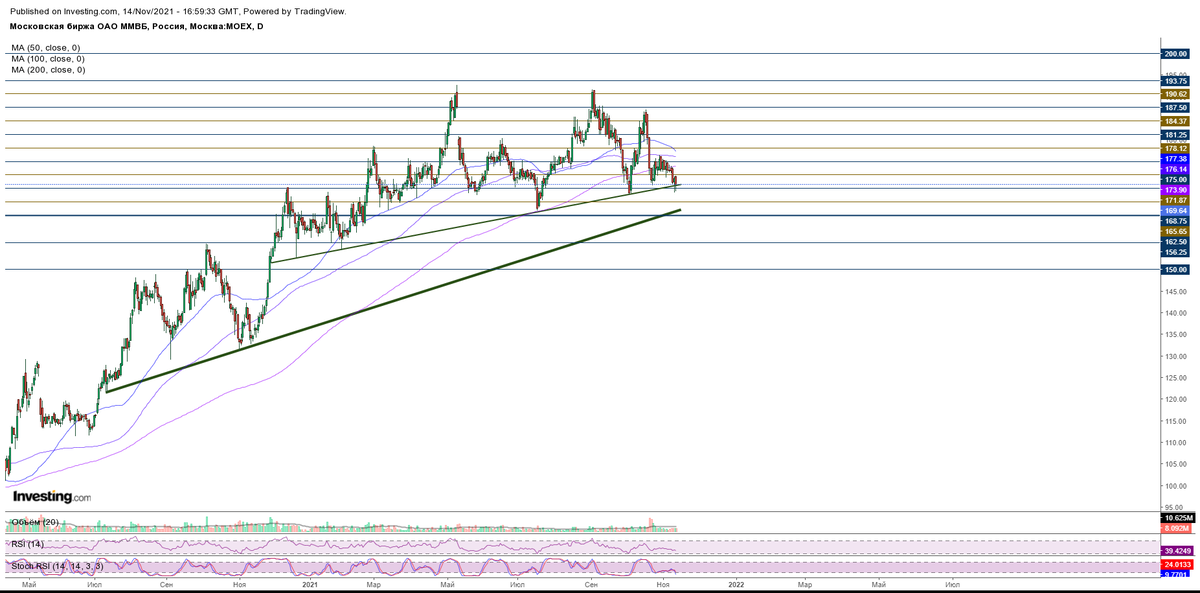
Task: Click the 156.25 price level tag
Action: click(1174, 252)
